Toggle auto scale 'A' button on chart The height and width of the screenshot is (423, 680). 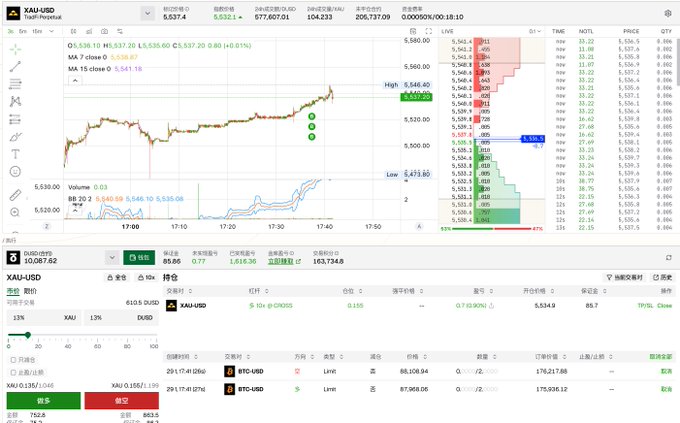tap(419, 226)
